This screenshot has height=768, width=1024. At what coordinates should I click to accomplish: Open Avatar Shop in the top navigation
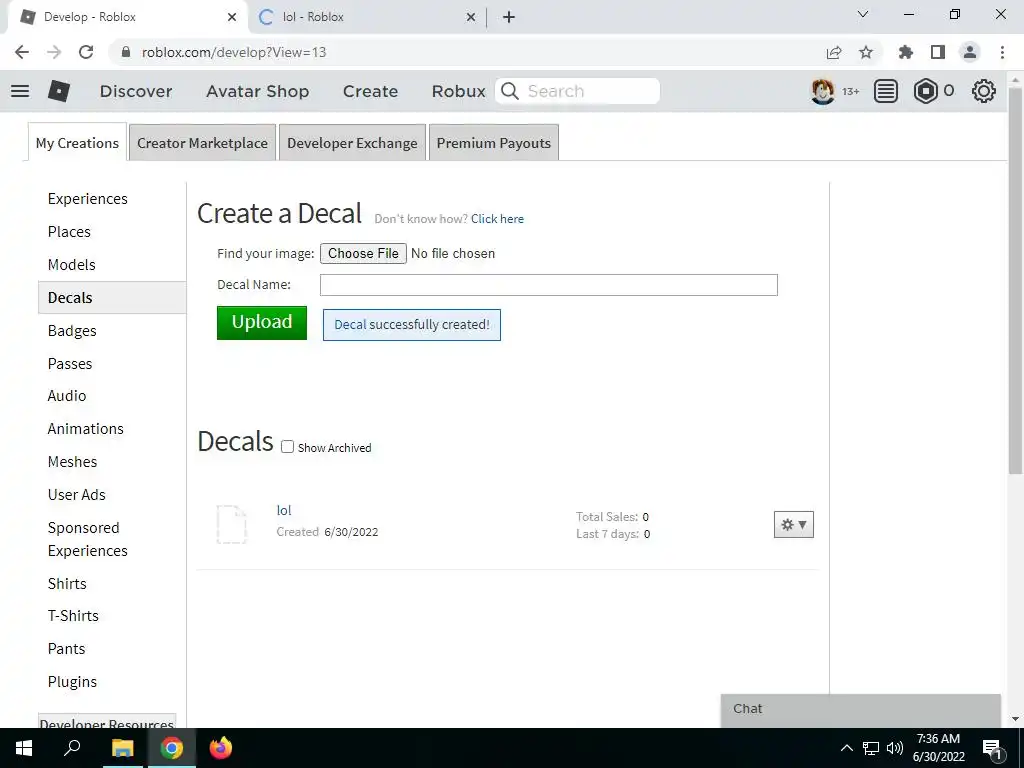pyautogui.click(x=257, y=91)
